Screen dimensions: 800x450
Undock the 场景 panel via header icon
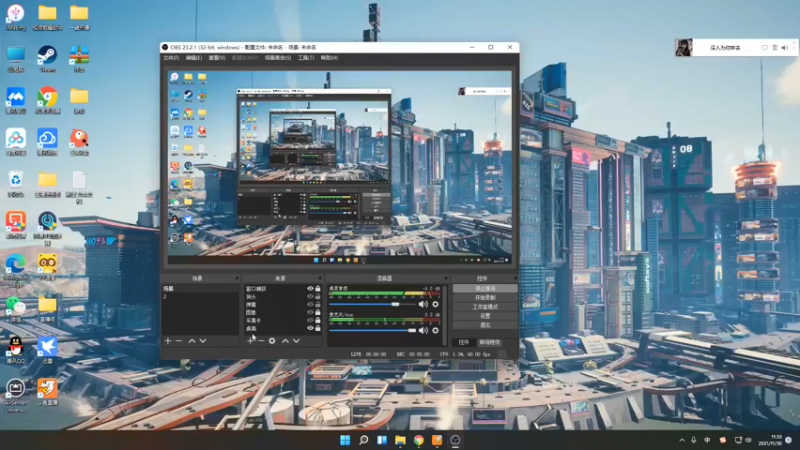237,279
